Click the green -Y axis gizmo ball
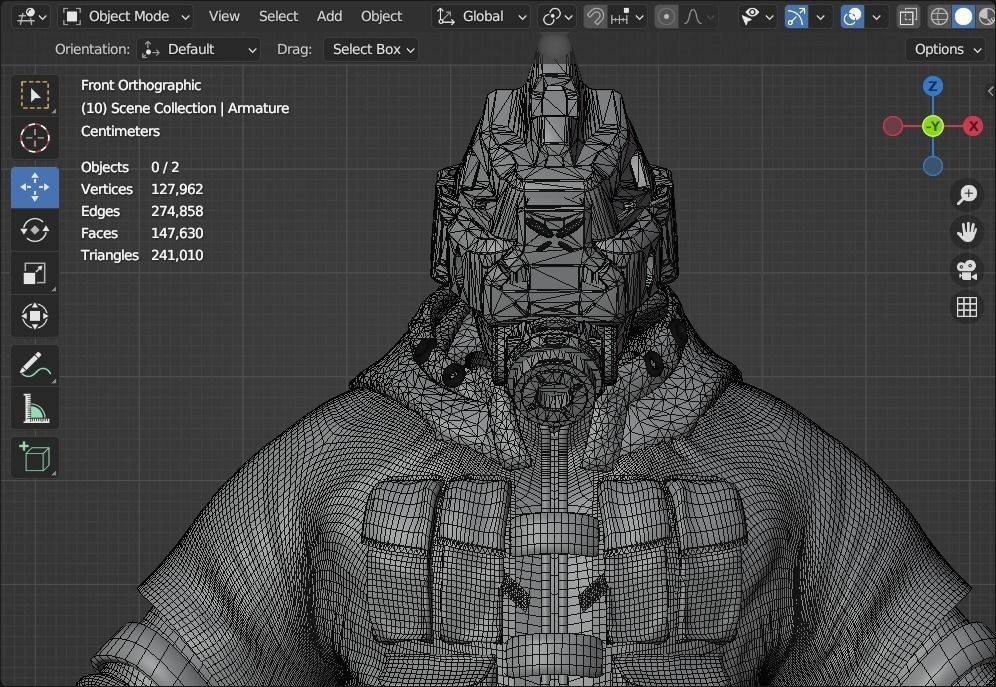 pos(932,126)
